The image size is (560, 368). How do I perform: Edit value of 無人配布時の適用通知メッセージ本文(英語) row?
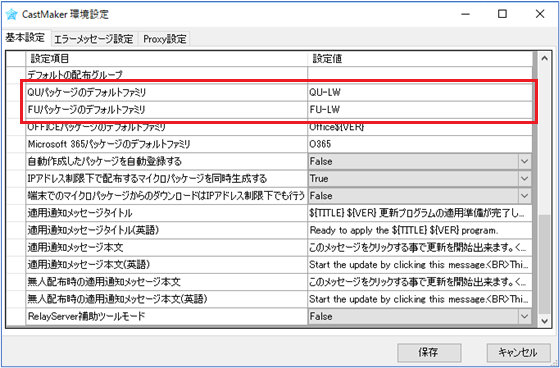pos(420,299)
